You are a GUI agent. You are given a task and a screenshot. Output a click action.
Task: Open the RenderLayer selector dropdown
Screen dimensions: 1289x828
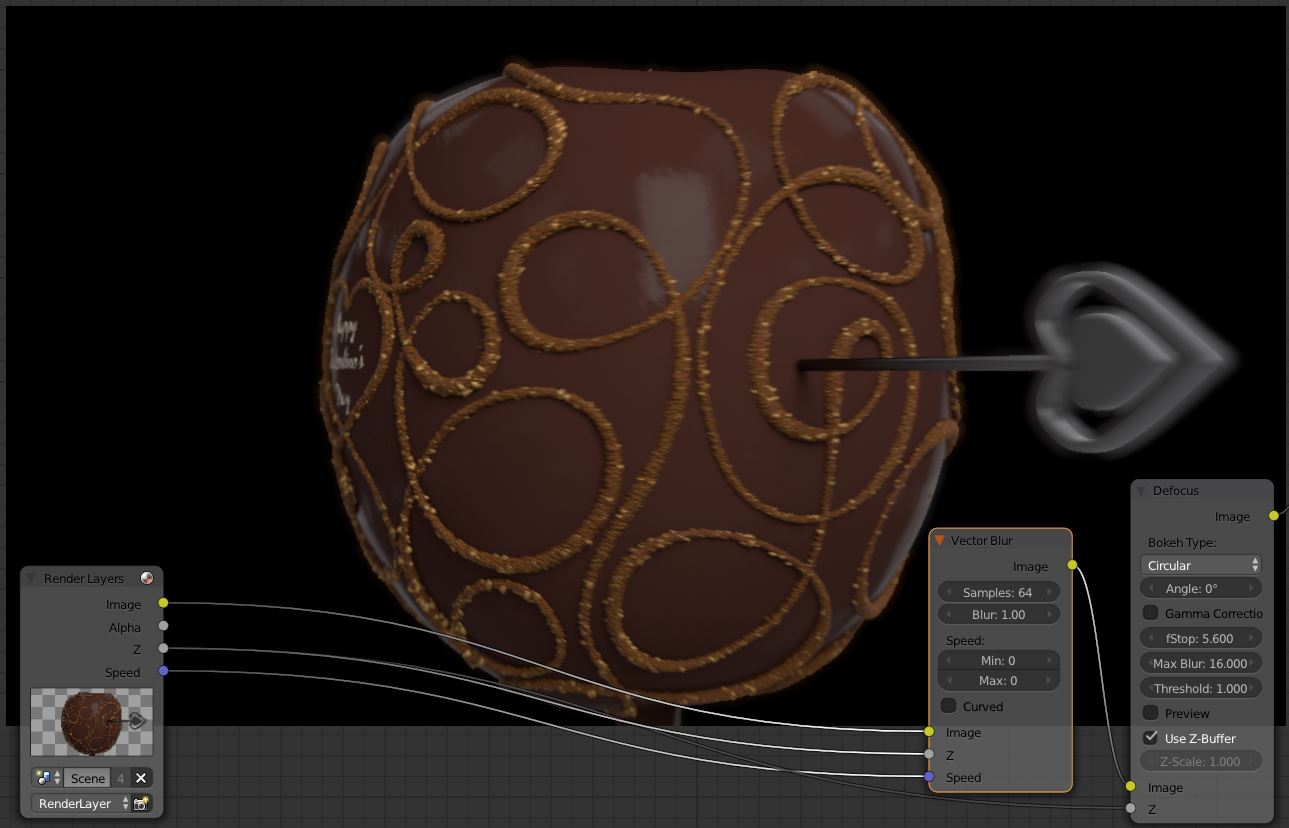click(82, 803)
